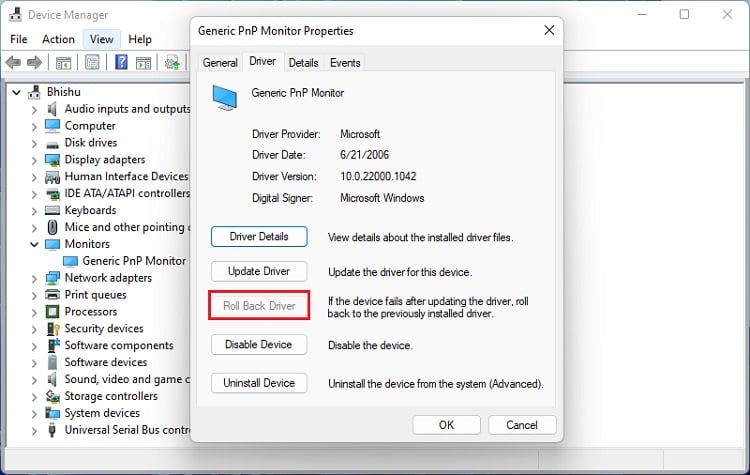Collapse the Monitors category
This screenshot has height=475, width=750.
[x=34, y=244]
